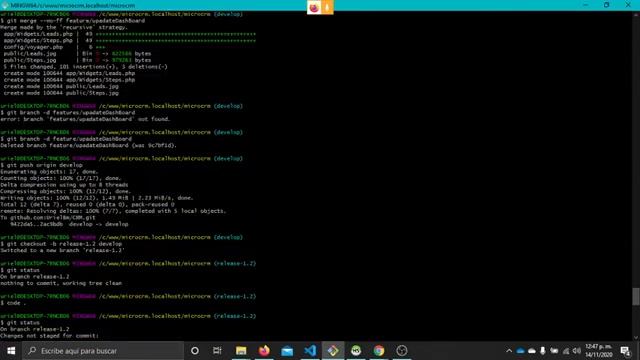Image resolution: width=640 pixels, height=360 pixels.
Task: Open the volume speaker tray icon
Action: [x=577, y=351]
